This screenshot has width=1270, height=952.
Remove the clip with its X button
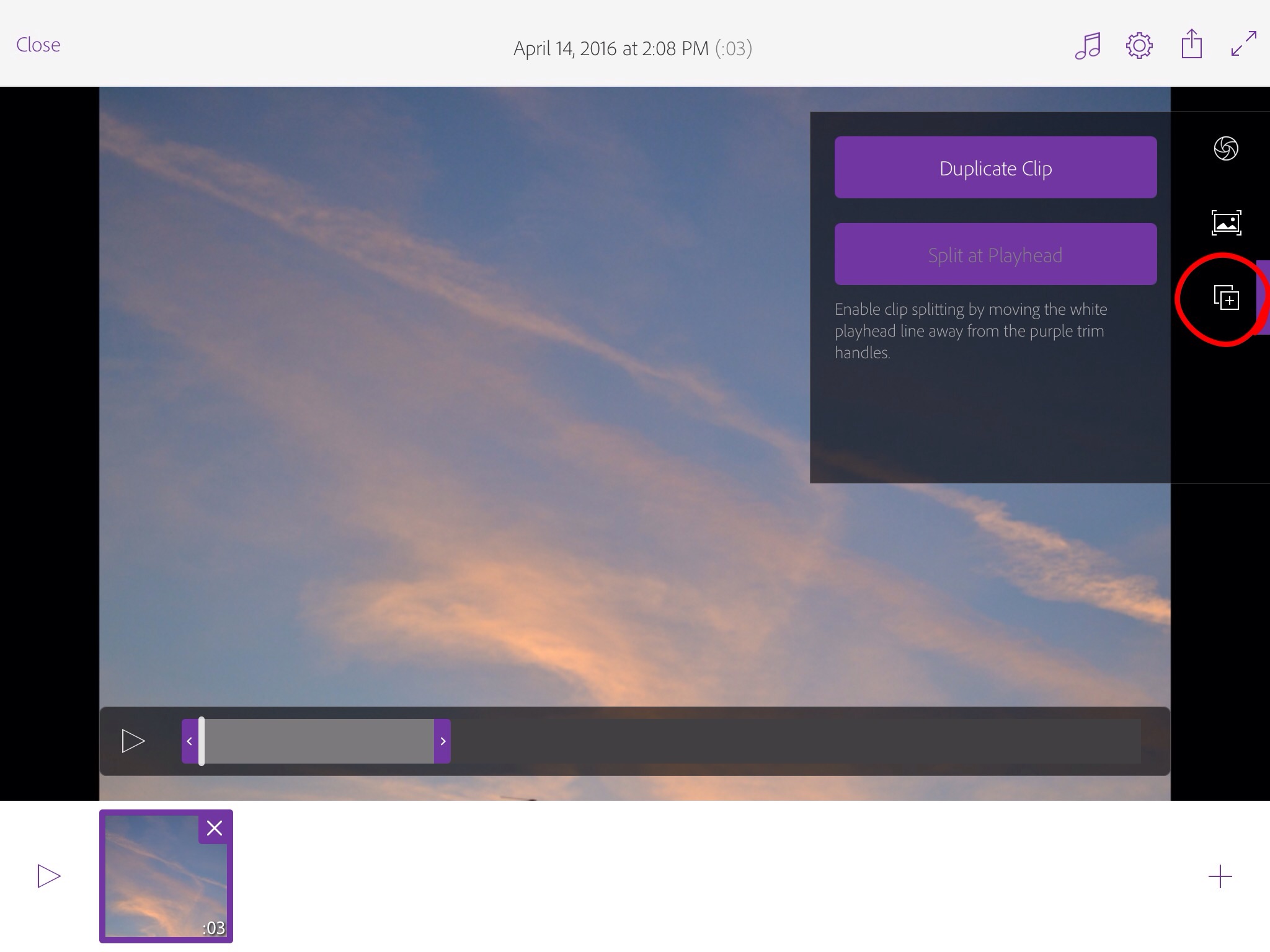pyautogui.click(x=215, y=828)
